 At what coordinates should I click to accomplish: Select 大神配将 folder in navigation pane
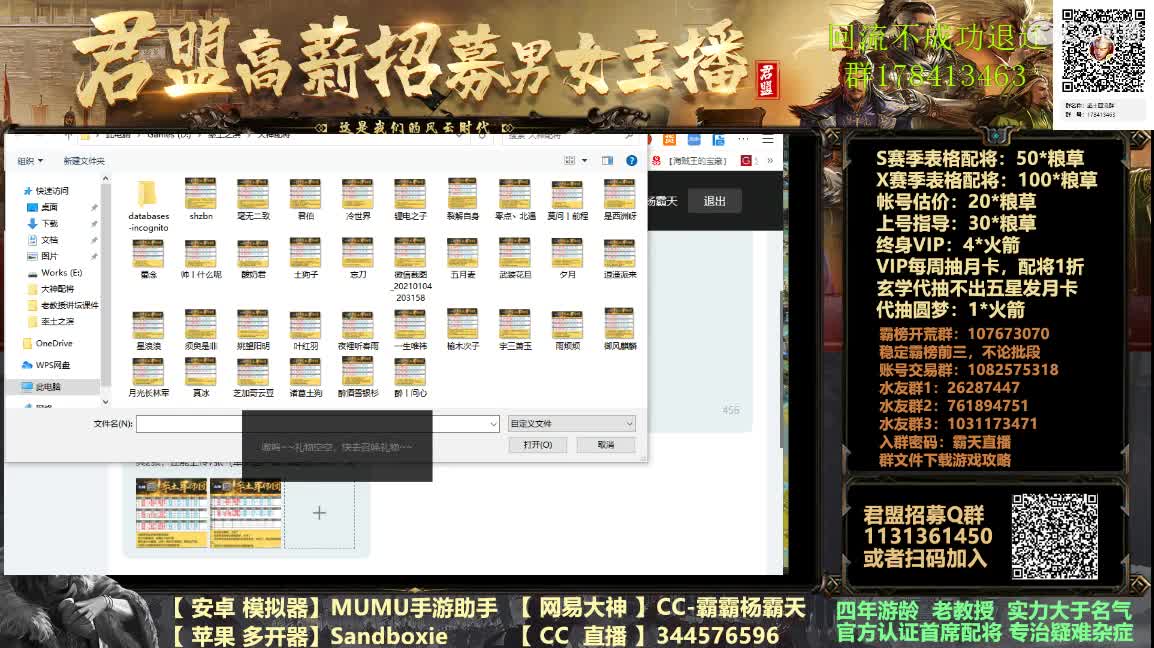[51, 289]
